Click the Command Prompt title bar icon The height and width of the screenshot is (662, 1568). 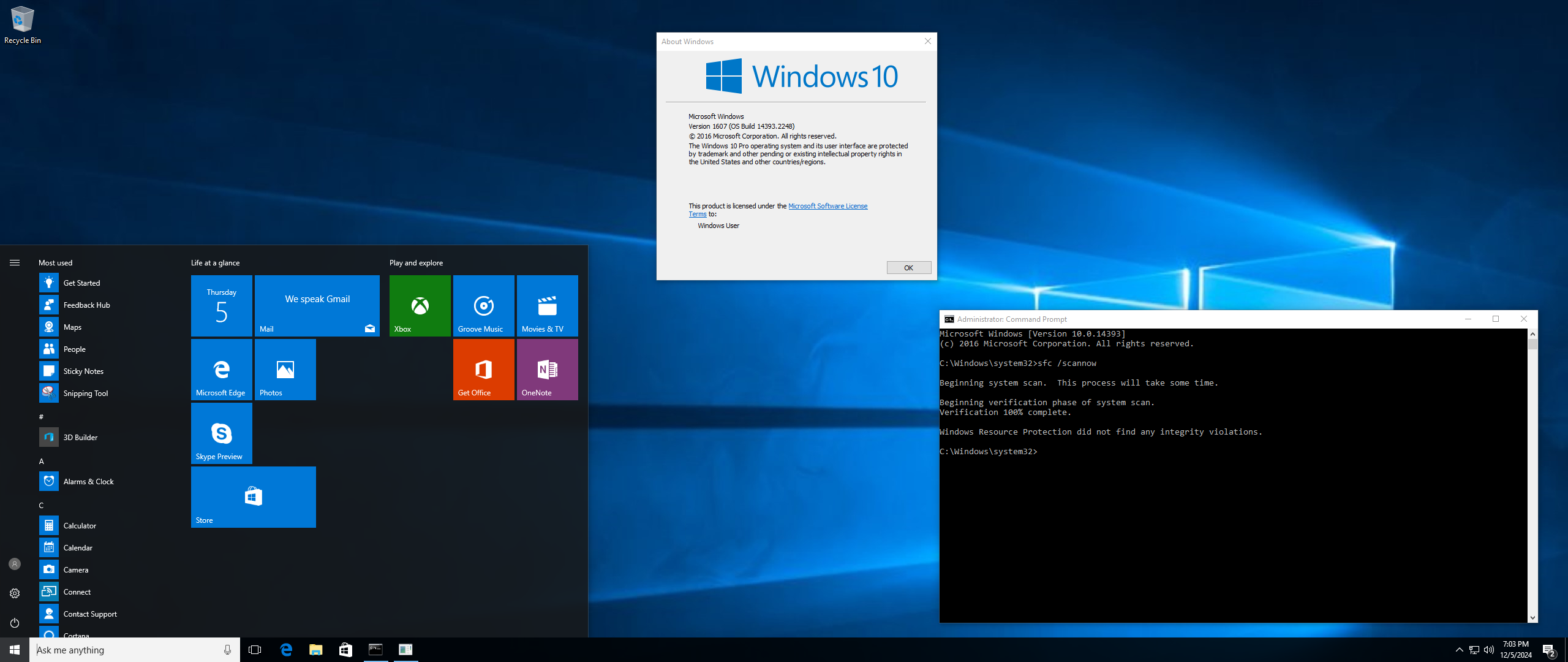click(x=949, y=319)
